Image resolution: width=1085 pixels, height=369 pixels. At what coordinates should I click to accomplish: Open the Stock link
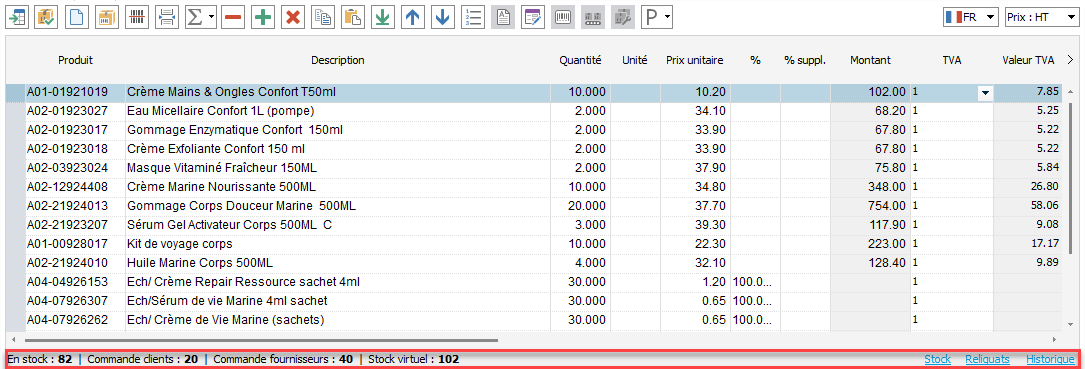[938, 359]
